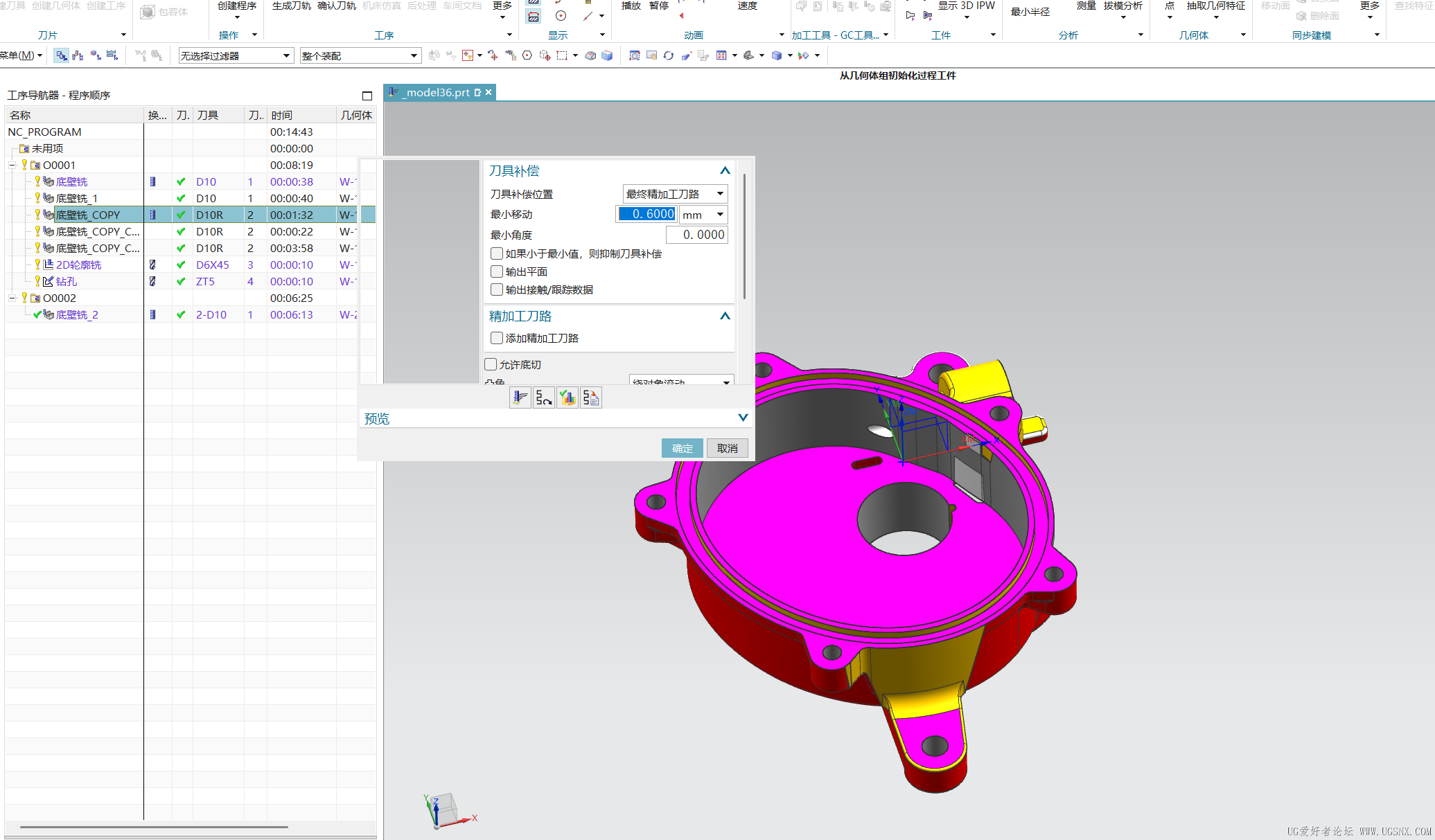Click the rotate/refresh view toolbar icon

pos(668,55)
